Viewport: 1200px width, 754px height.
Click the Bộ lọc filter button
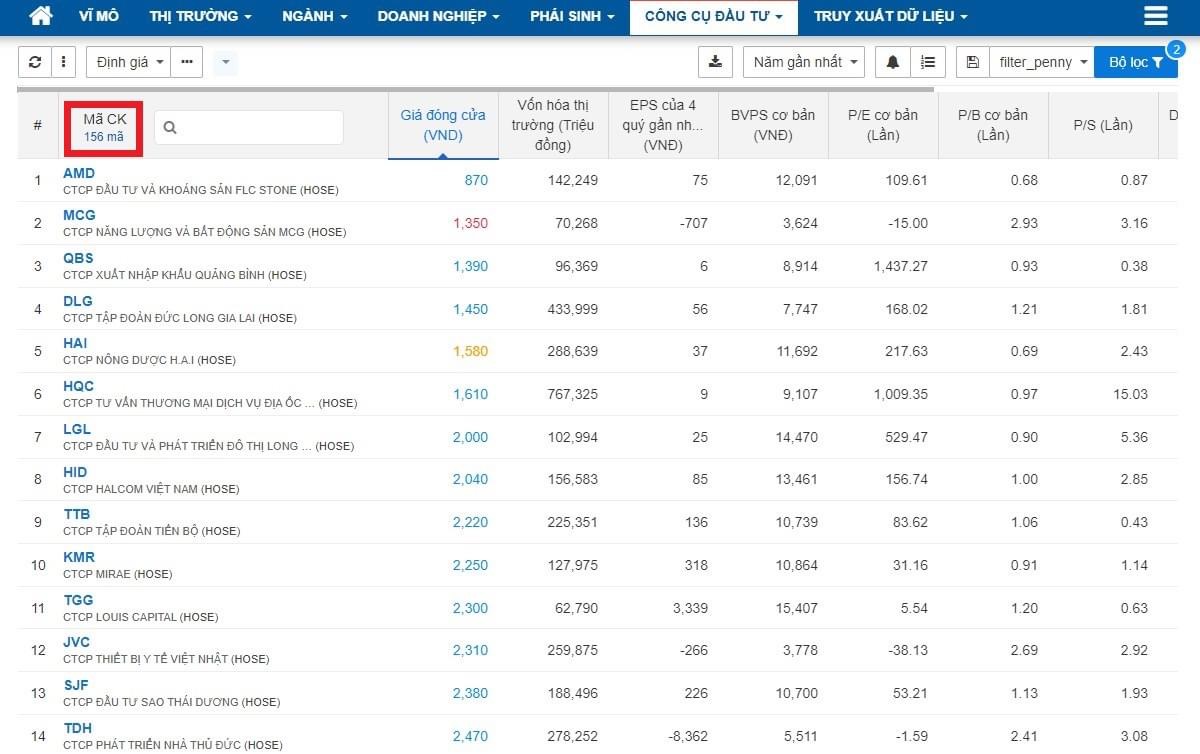click(1135, 62)
